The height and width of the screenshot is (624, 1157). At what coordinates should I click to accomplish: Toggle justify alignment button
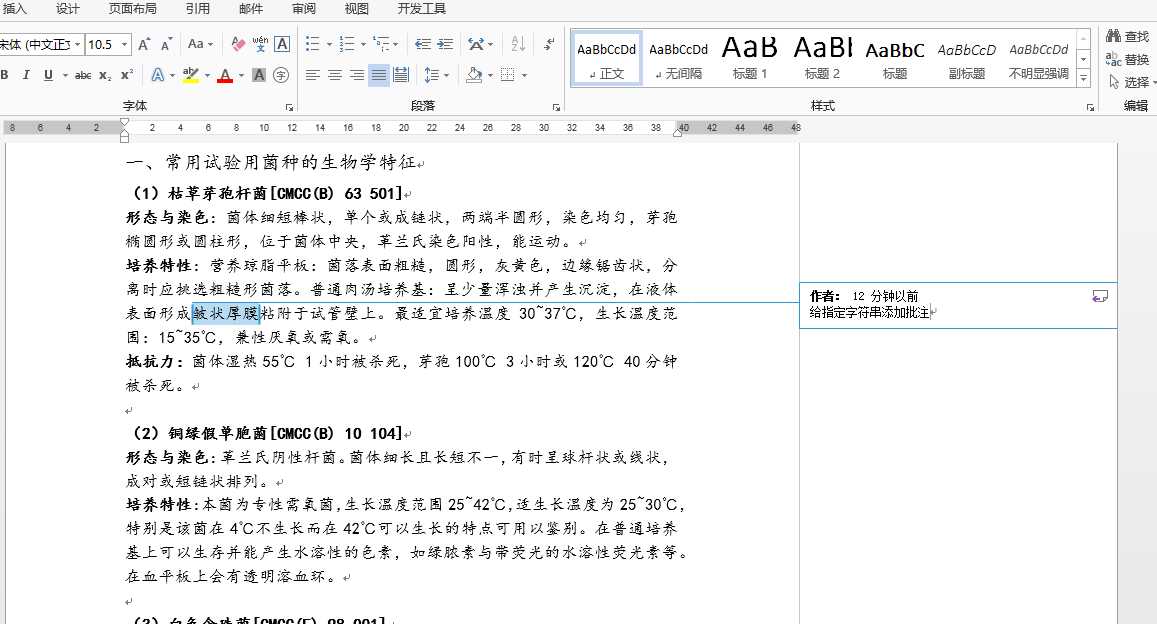click(x=379, y=74)
